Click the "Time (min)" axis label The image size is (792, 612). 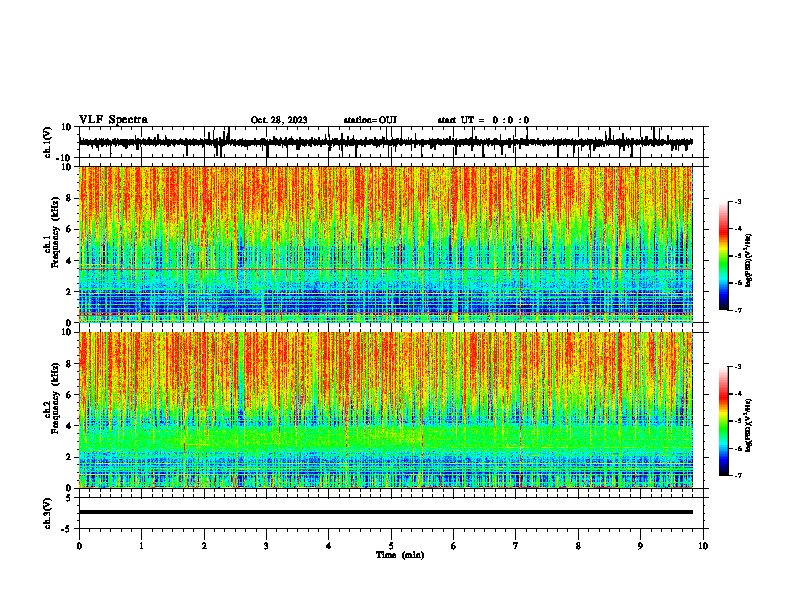(400, 555)
